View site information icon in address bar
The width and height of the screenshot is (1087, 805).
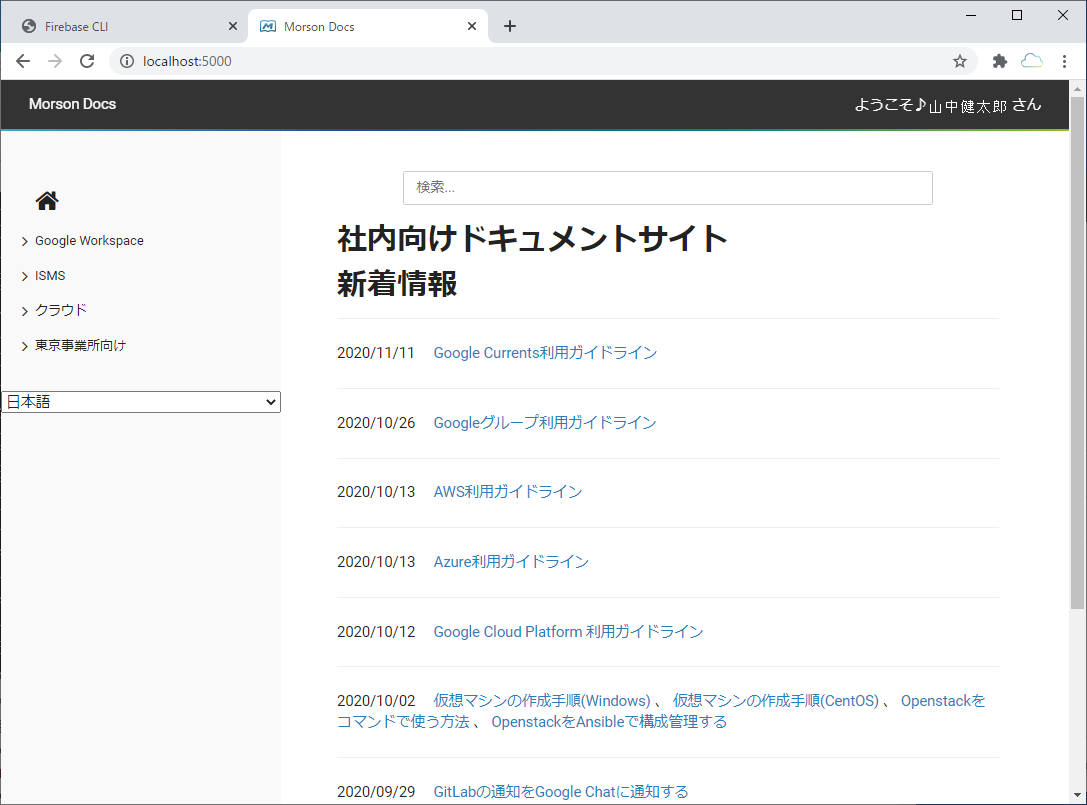[x=127, y=61]
